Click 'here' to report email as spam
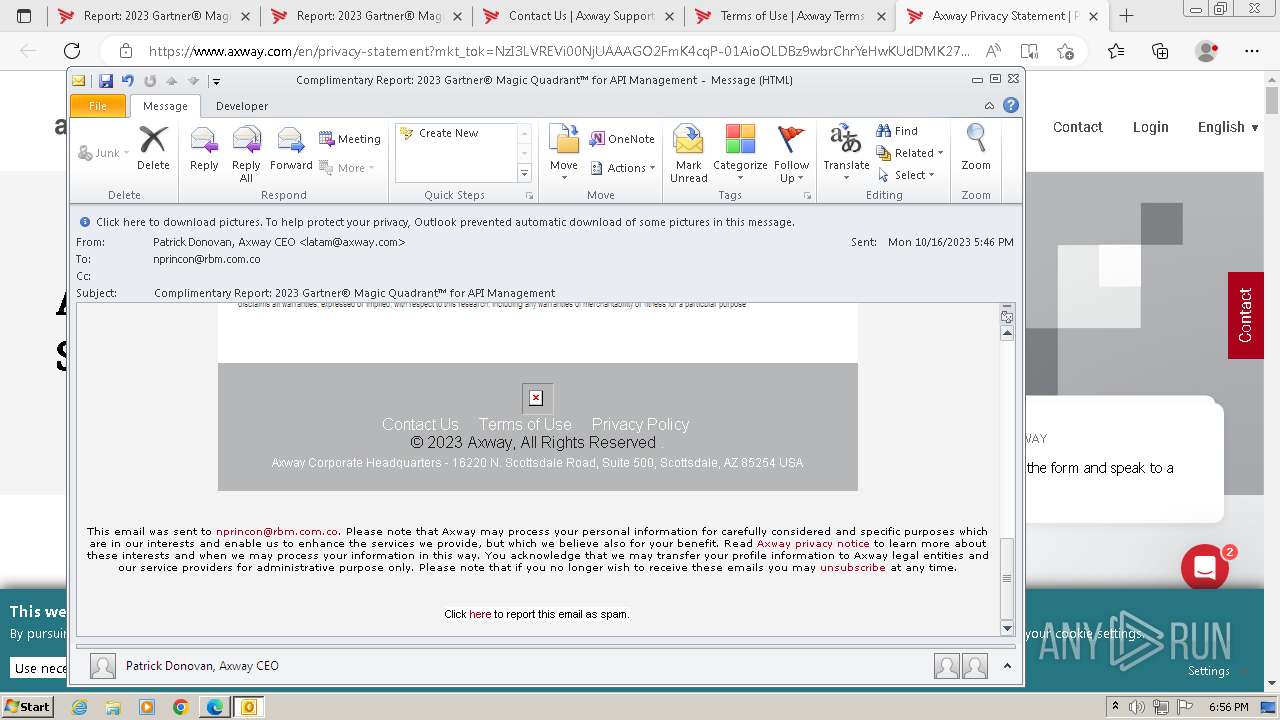Image resolution: width=1280 pixels, height=720 pixels. [480, 614]
